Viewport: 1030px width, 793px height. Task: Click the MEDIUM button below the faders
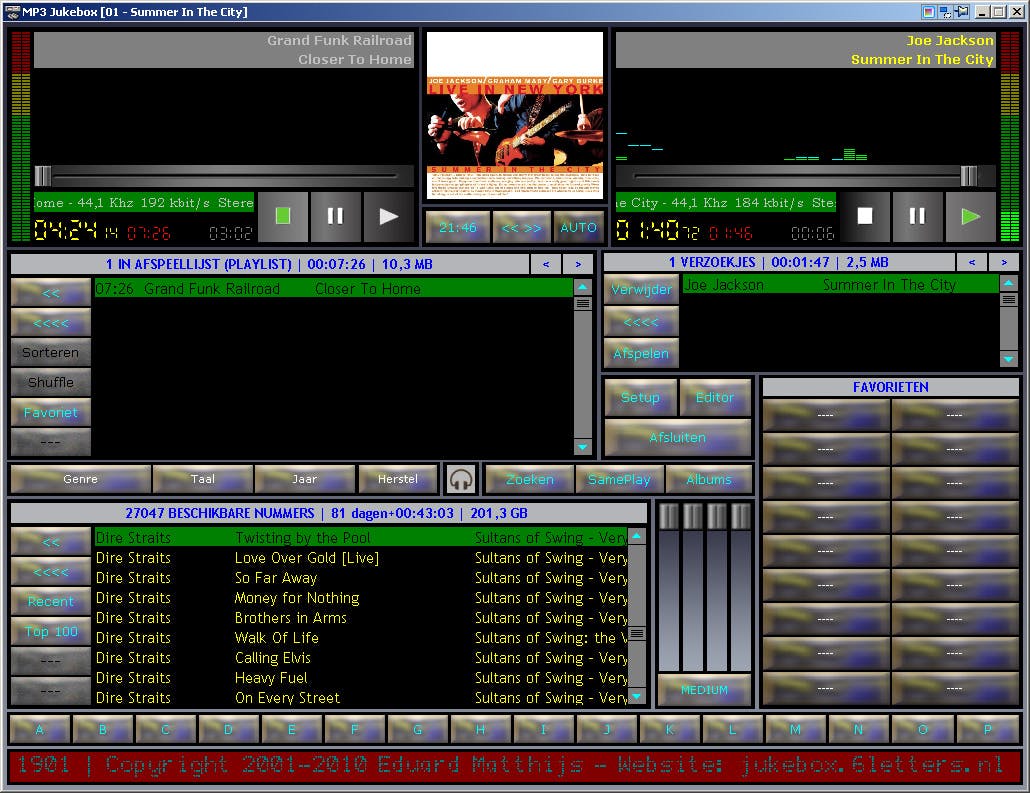(704, 690)
